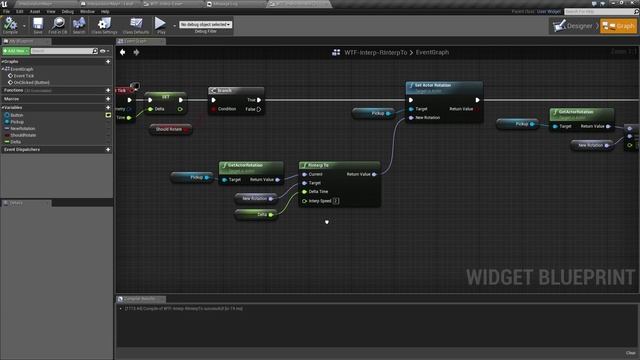Screen dimensions: 640x360
Task: Click the Delta Time pin on RInterp To
Action: click(304, 191)
